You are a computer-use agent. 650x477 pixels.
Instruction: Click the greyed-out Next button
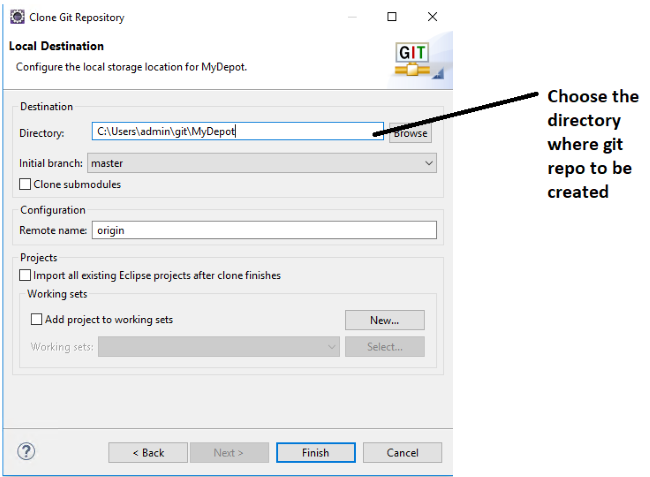(x=229, y=453)
